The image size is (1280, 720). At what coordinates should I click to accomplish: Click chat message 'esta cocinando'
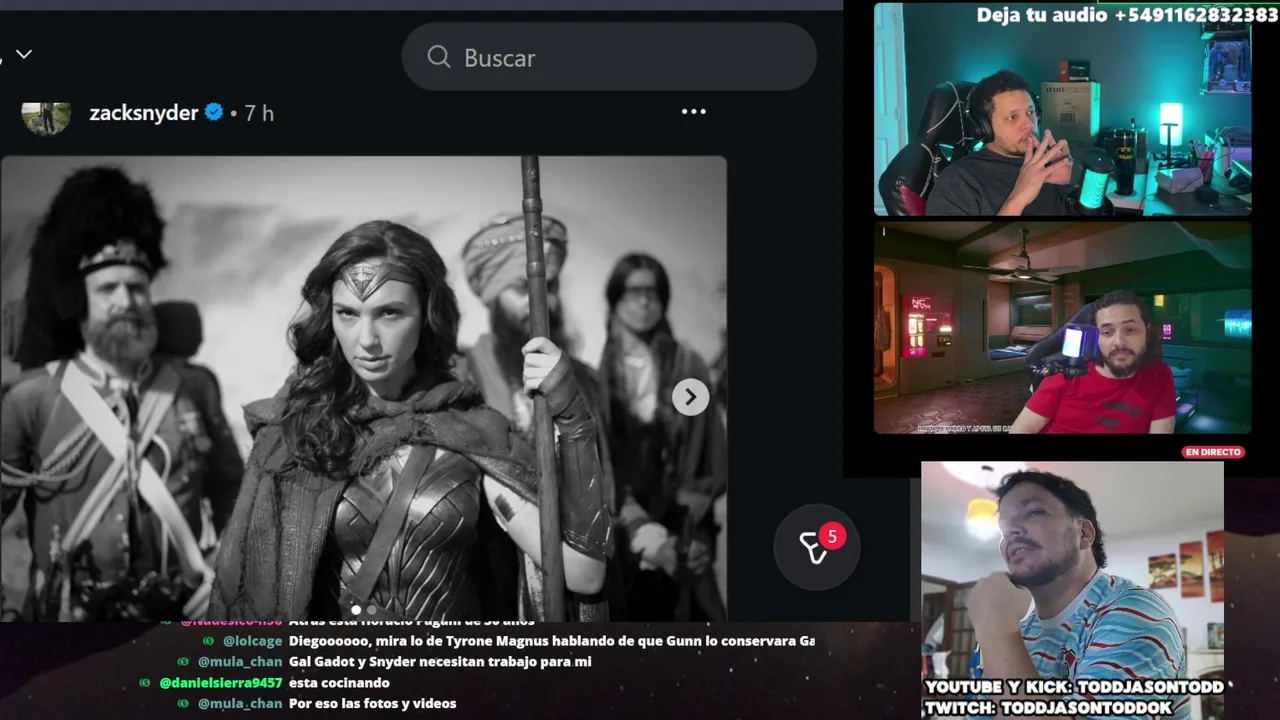point(339,683)
